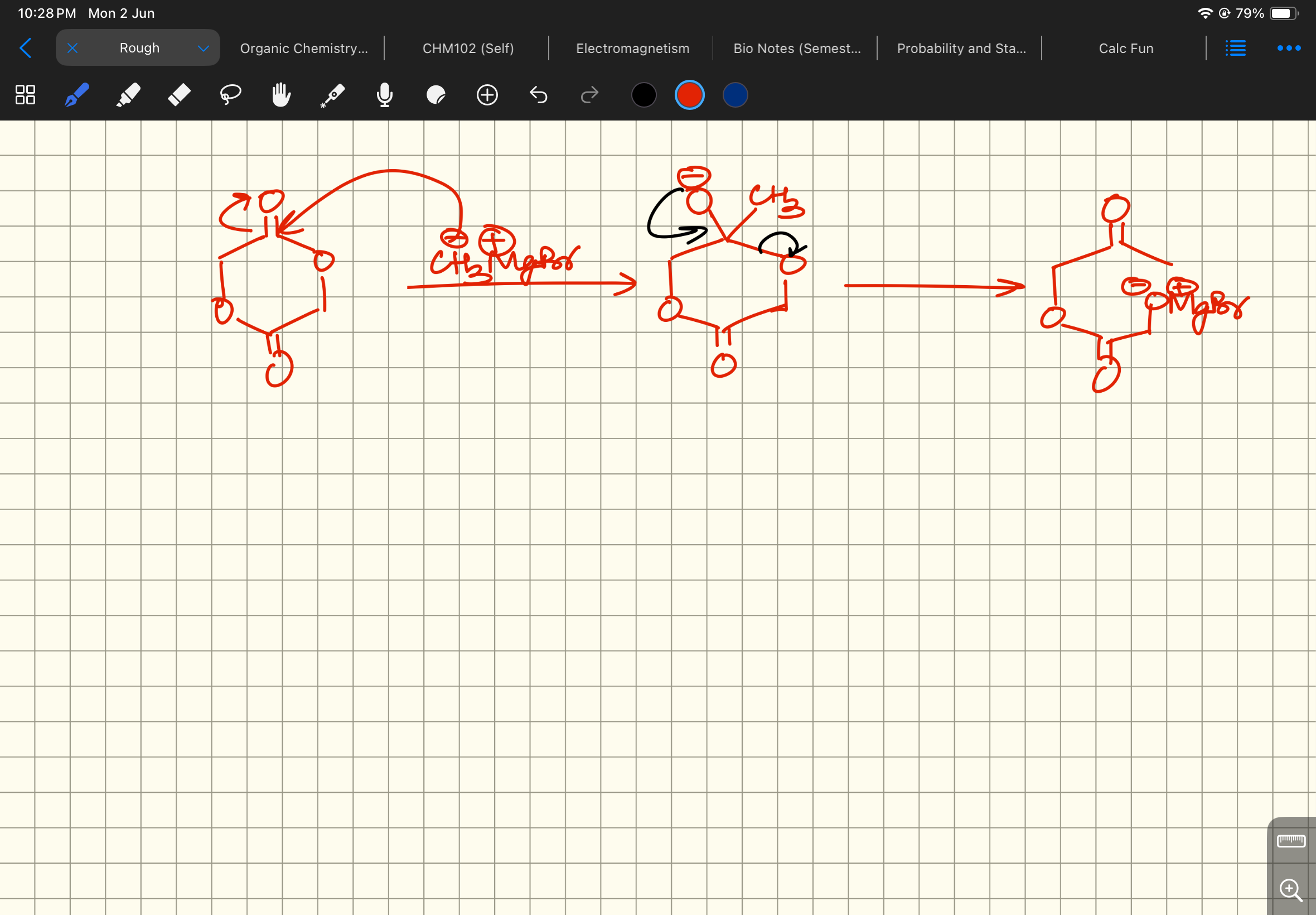The image size is (1316, 915).
Task: Choose the black ink color
Action: pos(644,95)
